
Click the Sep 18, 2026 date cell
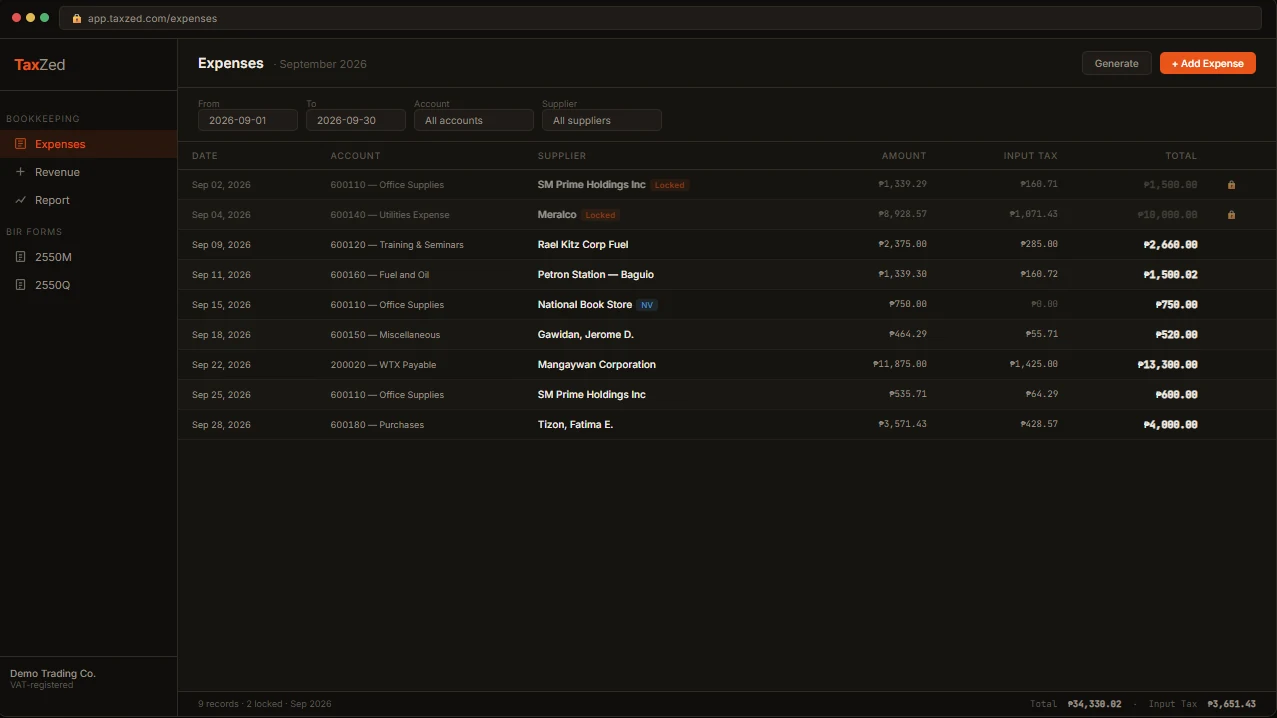pyautogui.click(x=221, y=335)
